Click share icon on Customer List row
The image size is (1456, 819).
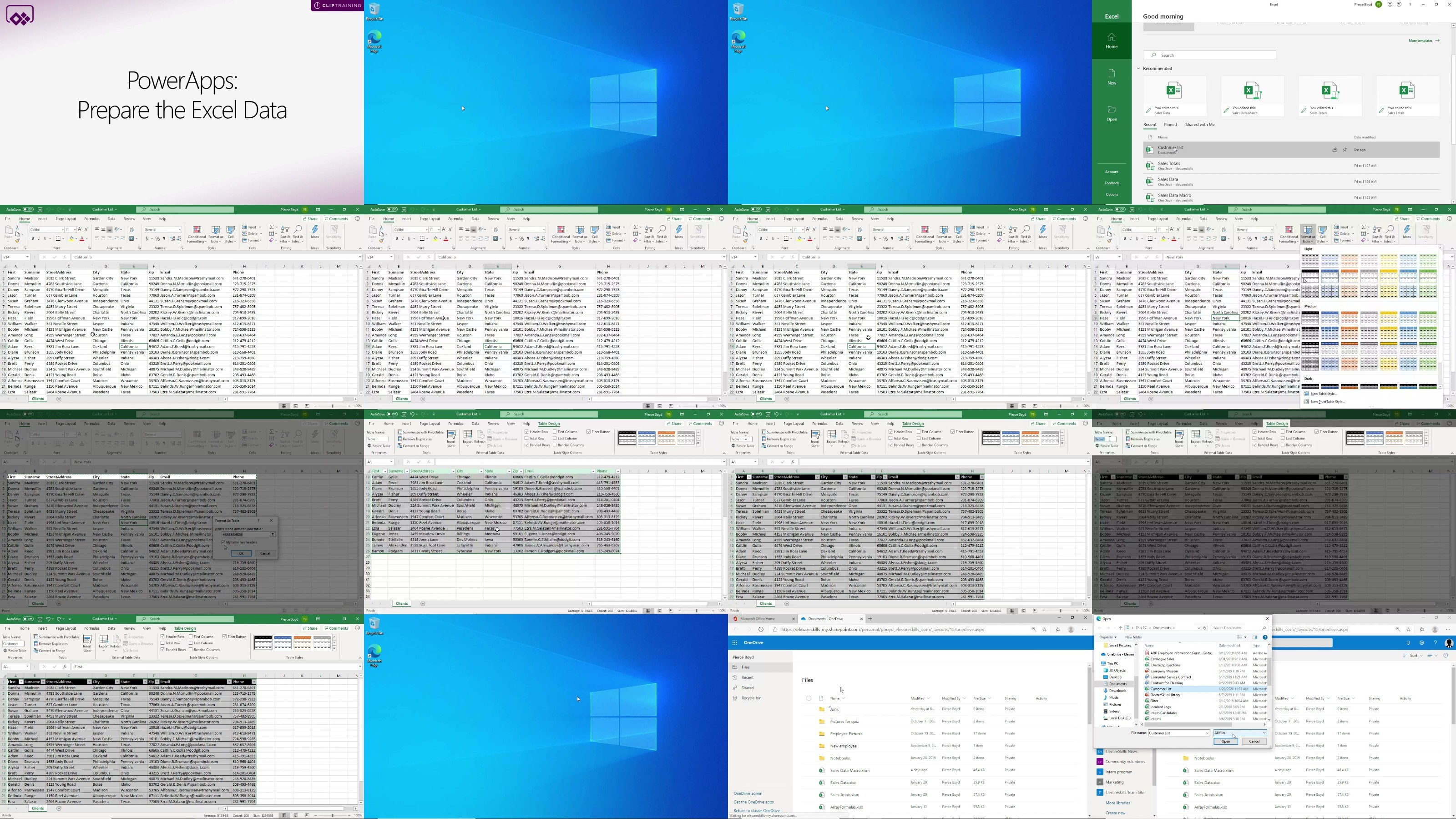(1335, 150)
